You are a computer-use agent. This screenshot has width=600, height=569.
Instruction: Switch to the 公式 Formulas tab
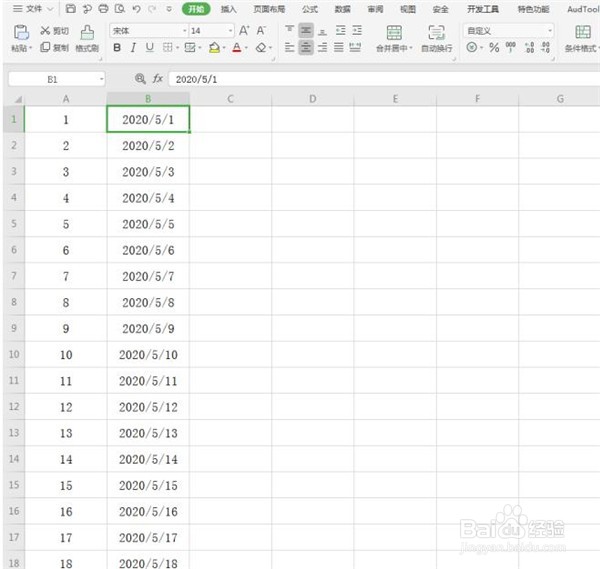[310, 9]
